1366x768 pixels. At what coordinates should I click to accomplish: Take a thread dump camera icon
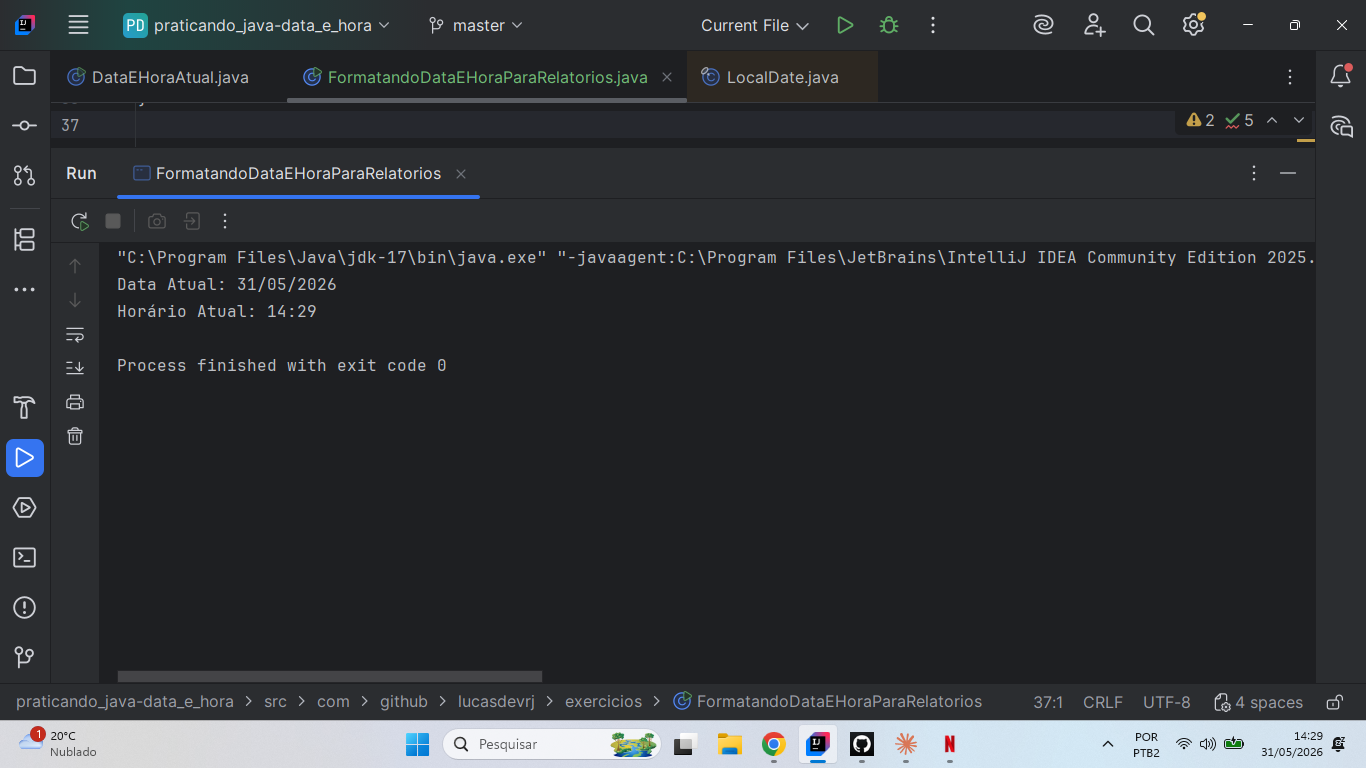157,221
